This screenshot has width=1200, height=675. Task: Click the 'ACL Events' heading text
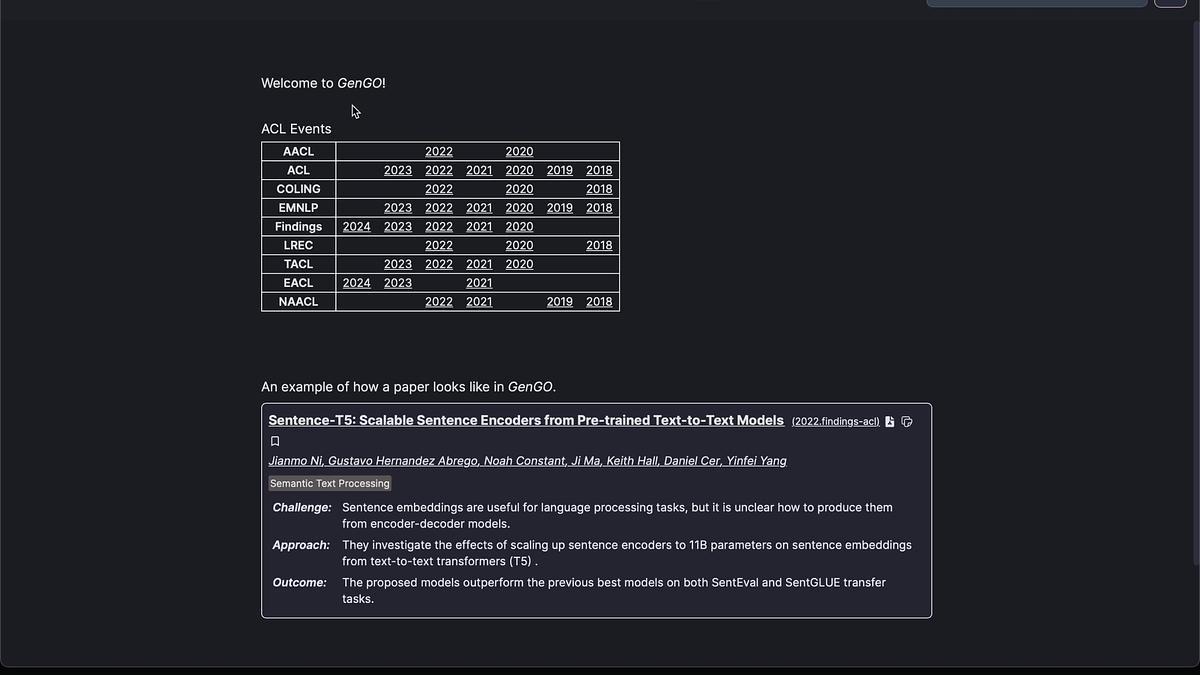[296, 129]
